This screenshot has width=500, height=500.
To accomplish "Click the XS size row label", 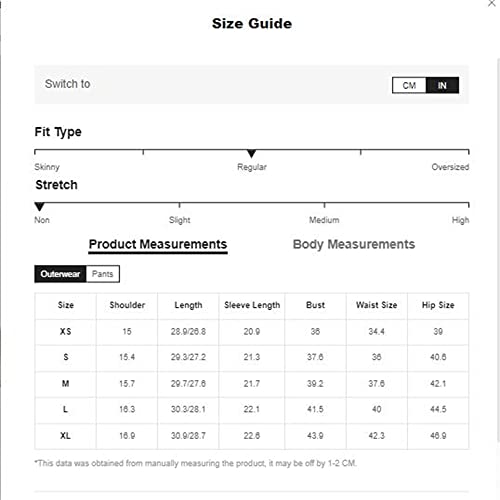I will [65, 331].
